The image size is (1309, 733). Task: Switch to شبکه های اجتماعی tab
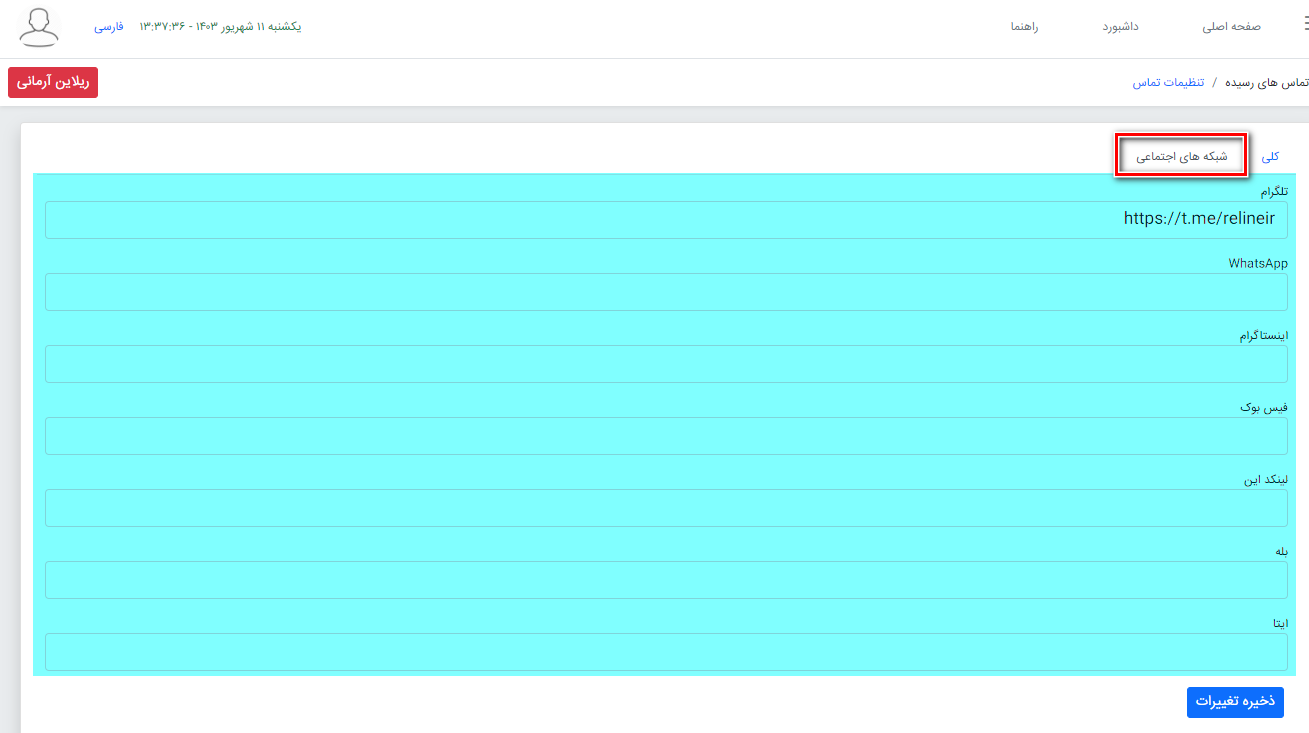point(1181,156)
